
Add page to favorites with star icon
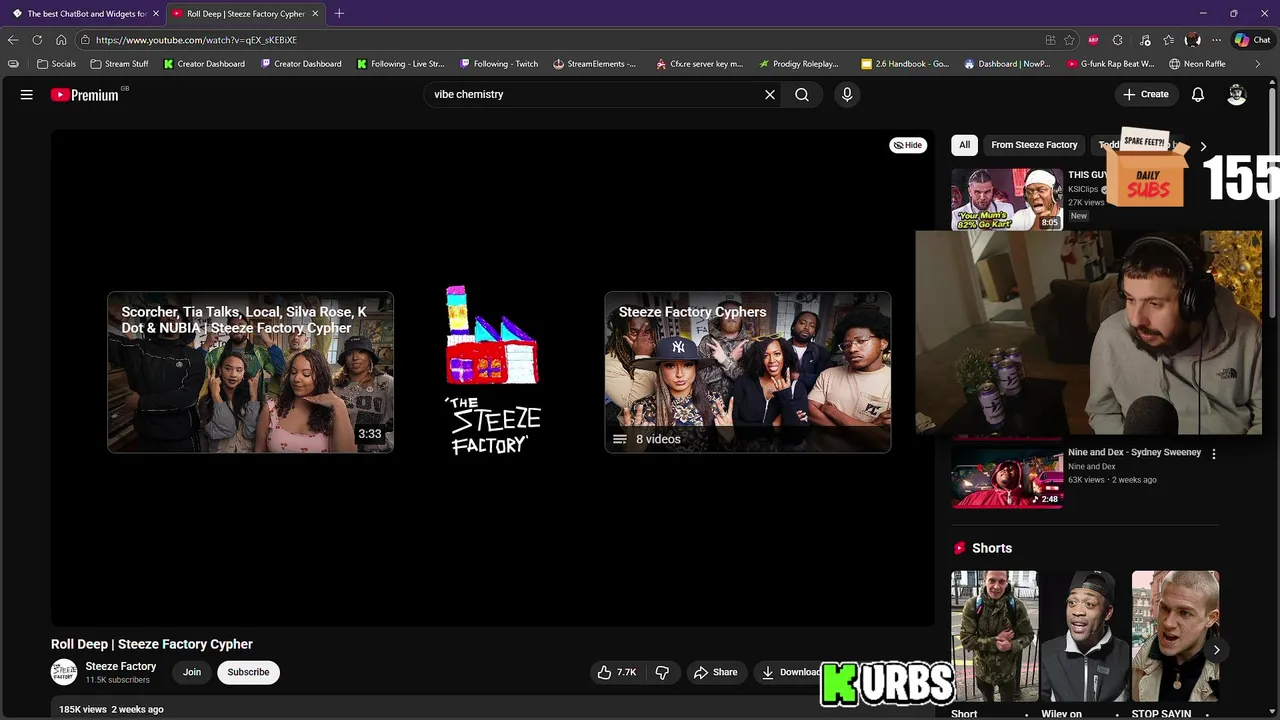(1069, 40)
